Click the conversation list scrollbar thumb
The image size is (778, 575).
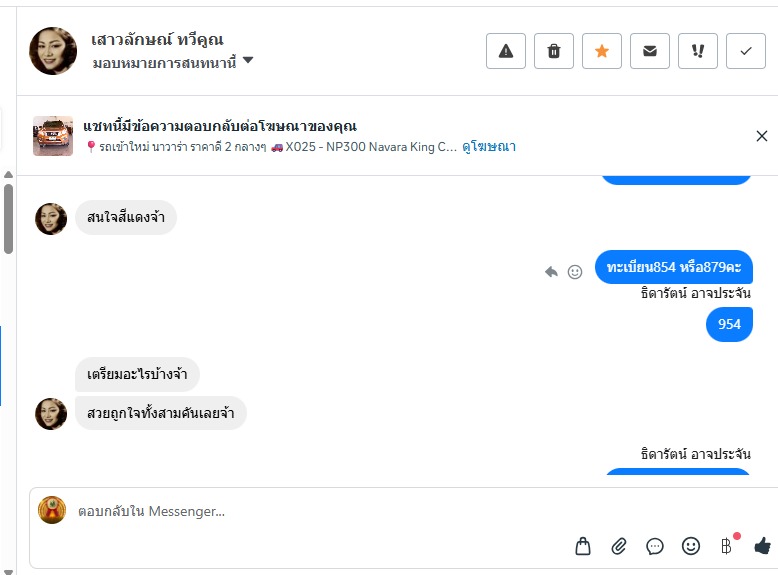[8, 217]
